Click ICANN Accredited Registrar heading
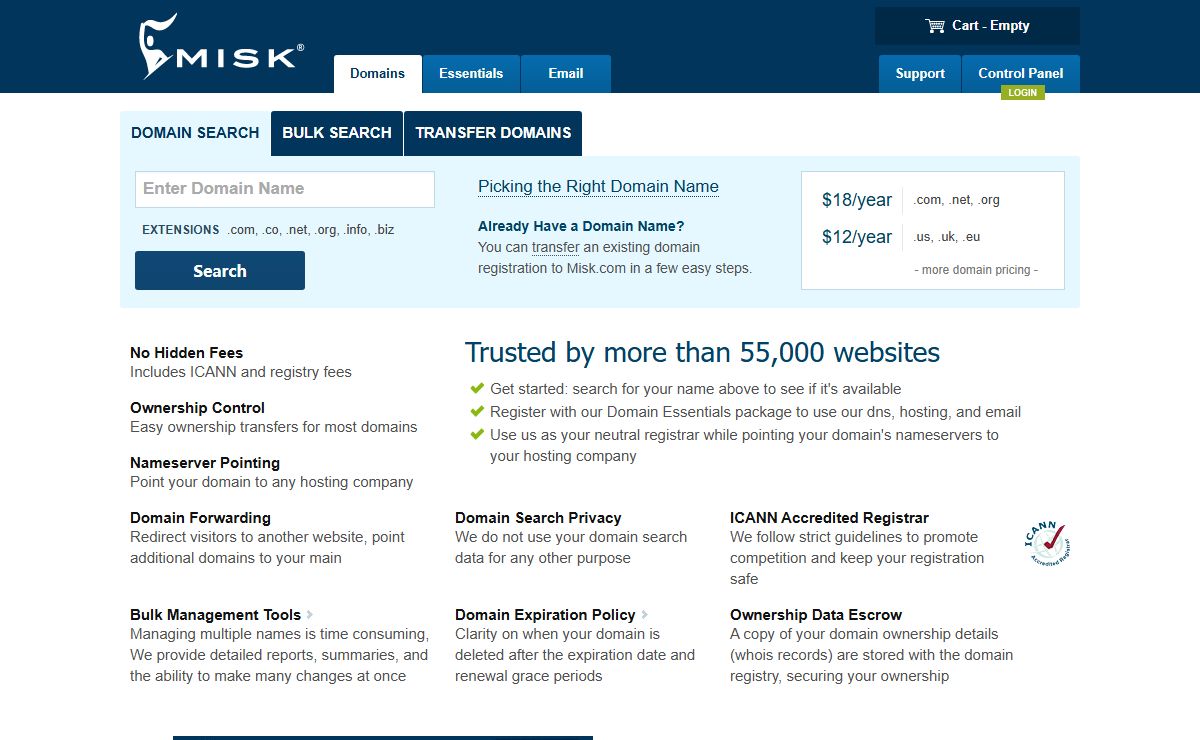The image size is (1200, 740). [829, 518]
